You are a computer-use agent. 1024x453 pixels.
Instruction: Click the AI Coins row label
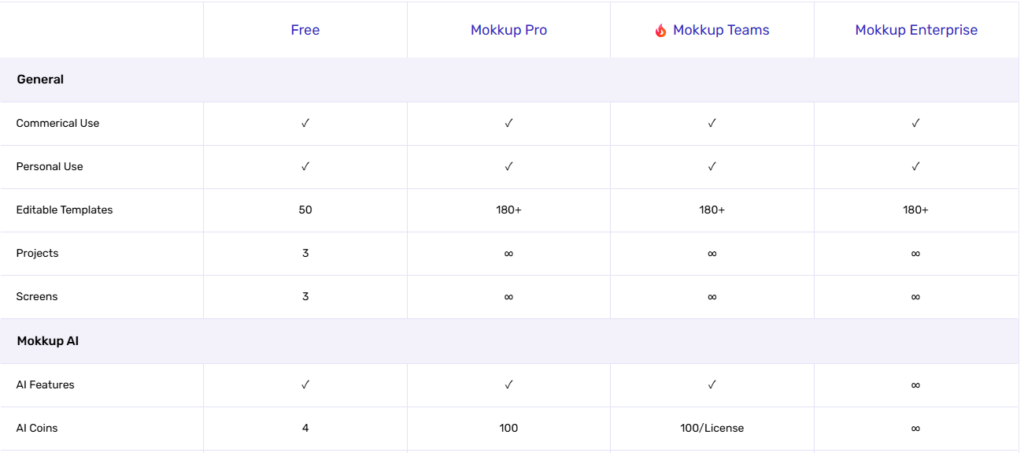click(x=37, y=428)
